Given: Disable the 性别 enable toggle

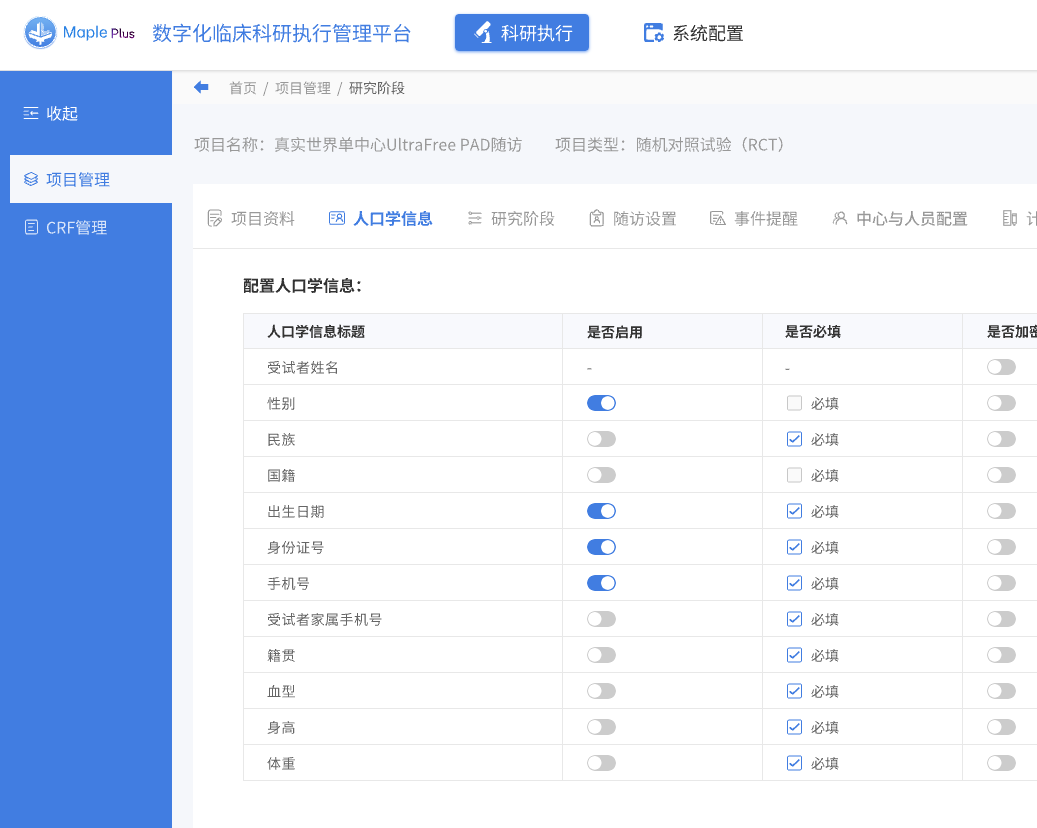Looking at the screenshot, I should point(601,403).
